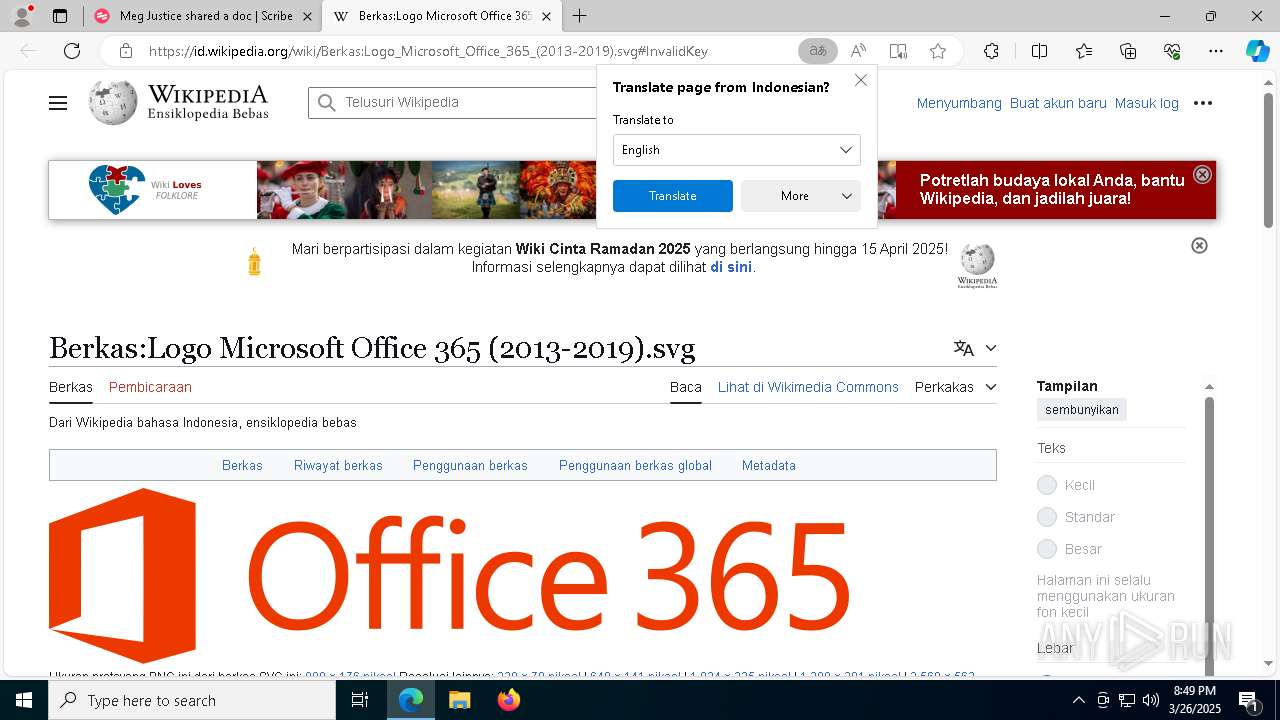Launch Firefox from taskbar

pyautogui.click(x=508, y=700)
